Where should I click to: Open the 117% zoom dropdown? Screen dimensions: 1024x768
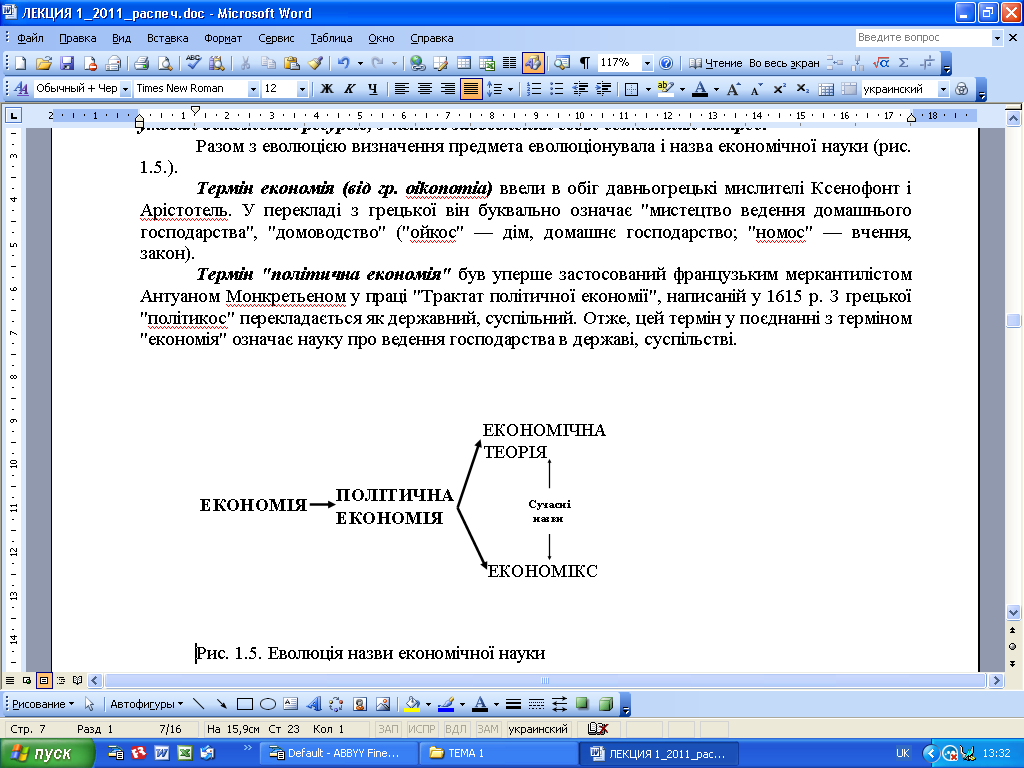point(647,63)
